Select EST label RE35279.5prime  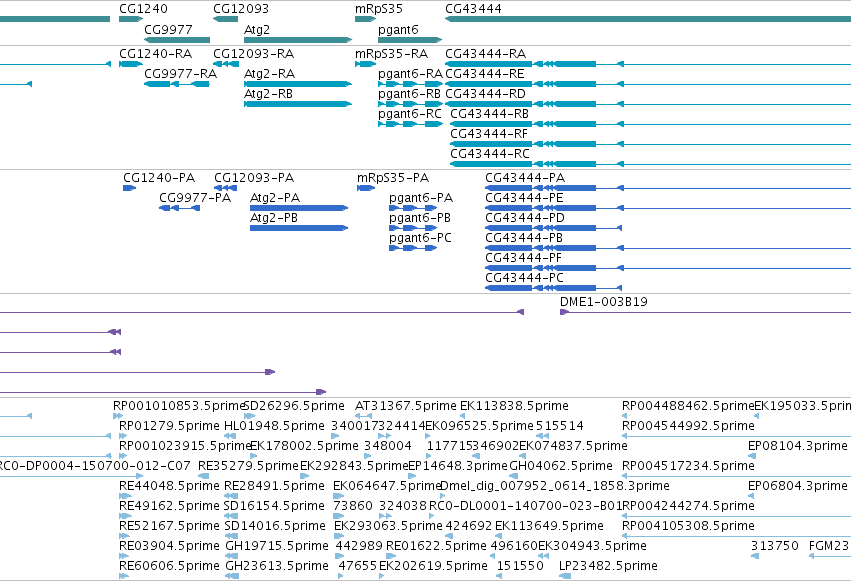(248, 466)
